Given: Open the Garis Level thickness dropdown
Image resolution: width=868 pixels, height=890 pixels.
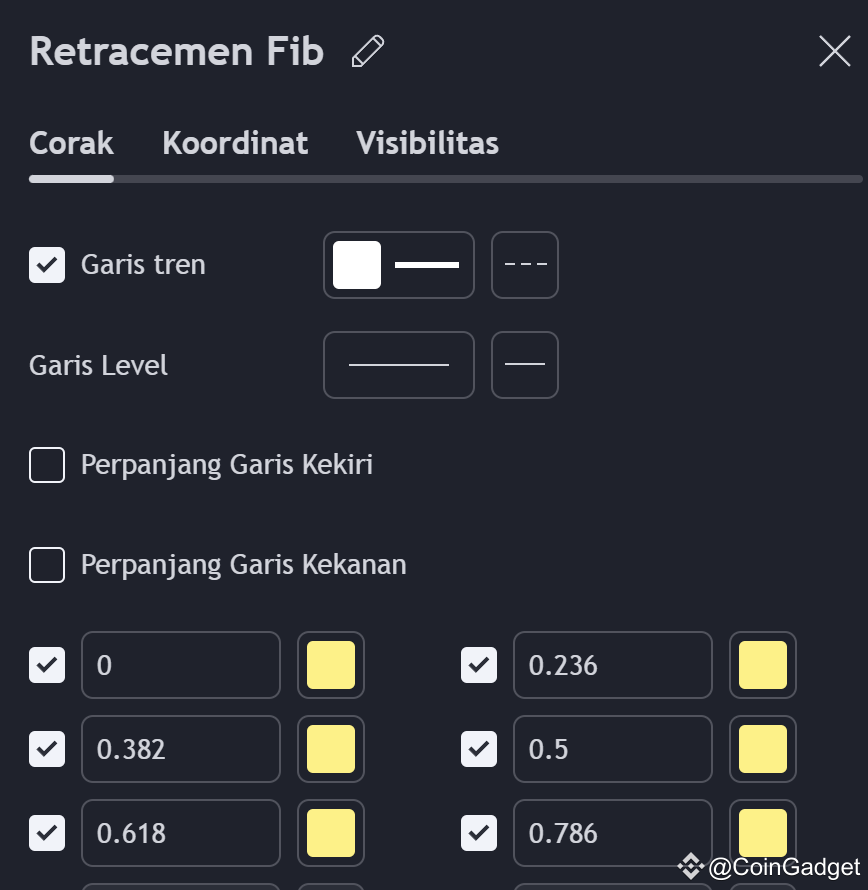Looking at the screenshot, I should tap(399, 365).
